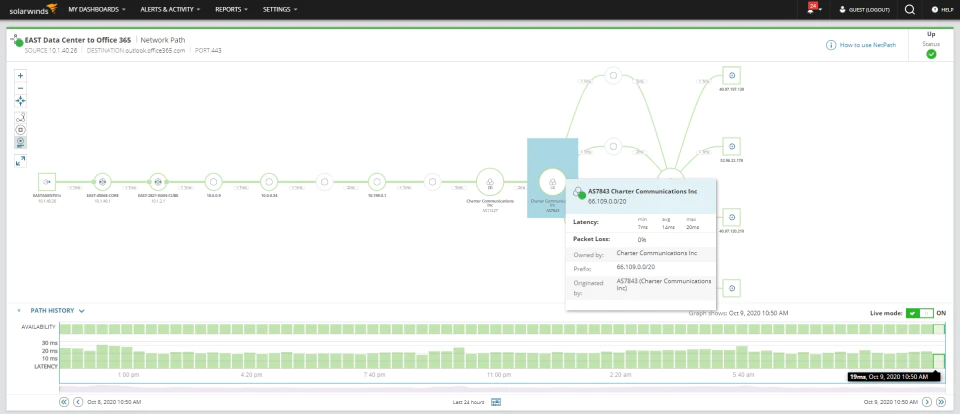Select the EASTAGENT01v source node icon
The image size is (960, 414).
47,182
